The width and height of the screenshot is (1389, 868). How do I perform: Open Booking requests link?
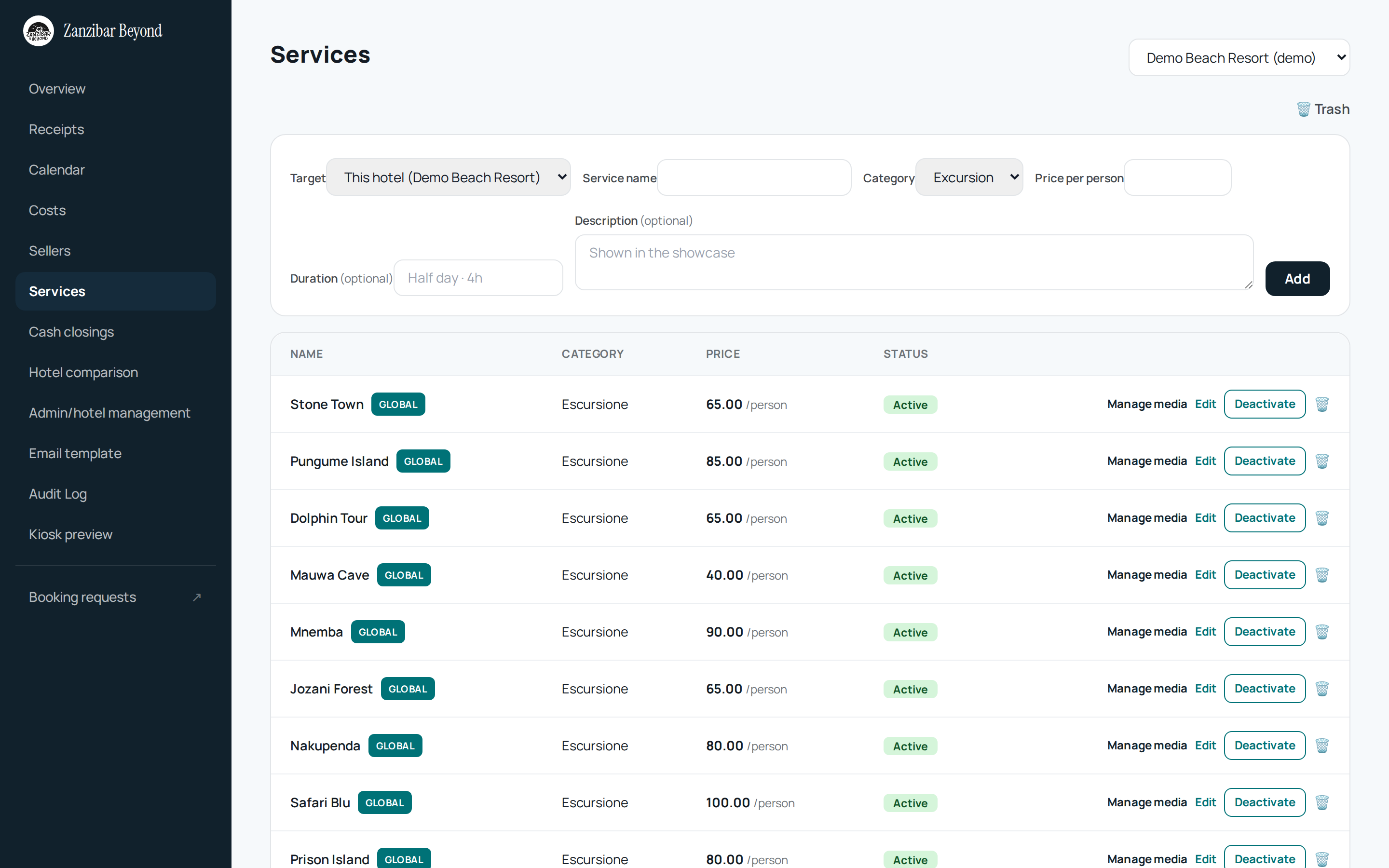coord(115,597)
